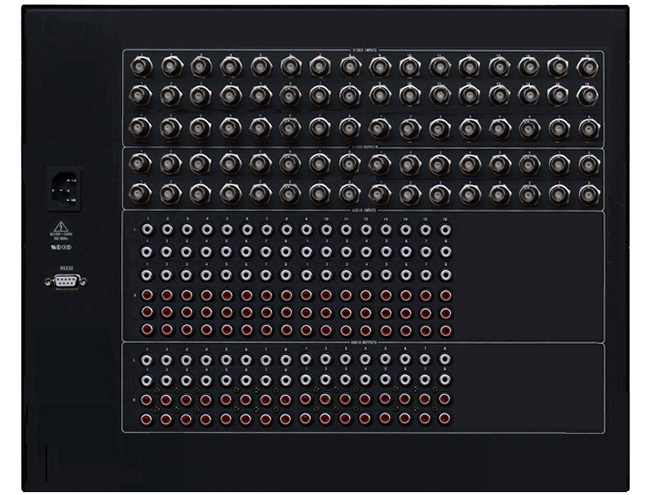Image resolution: width=650 pixels, height=495 pixels.
Task: Select BNC connector 16 in top video input row
Action: (588, 67)
